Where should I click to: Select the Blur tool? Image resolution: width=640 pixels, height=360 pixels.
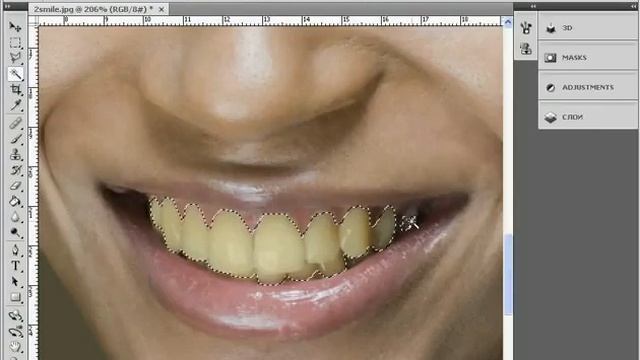(15, 217)
